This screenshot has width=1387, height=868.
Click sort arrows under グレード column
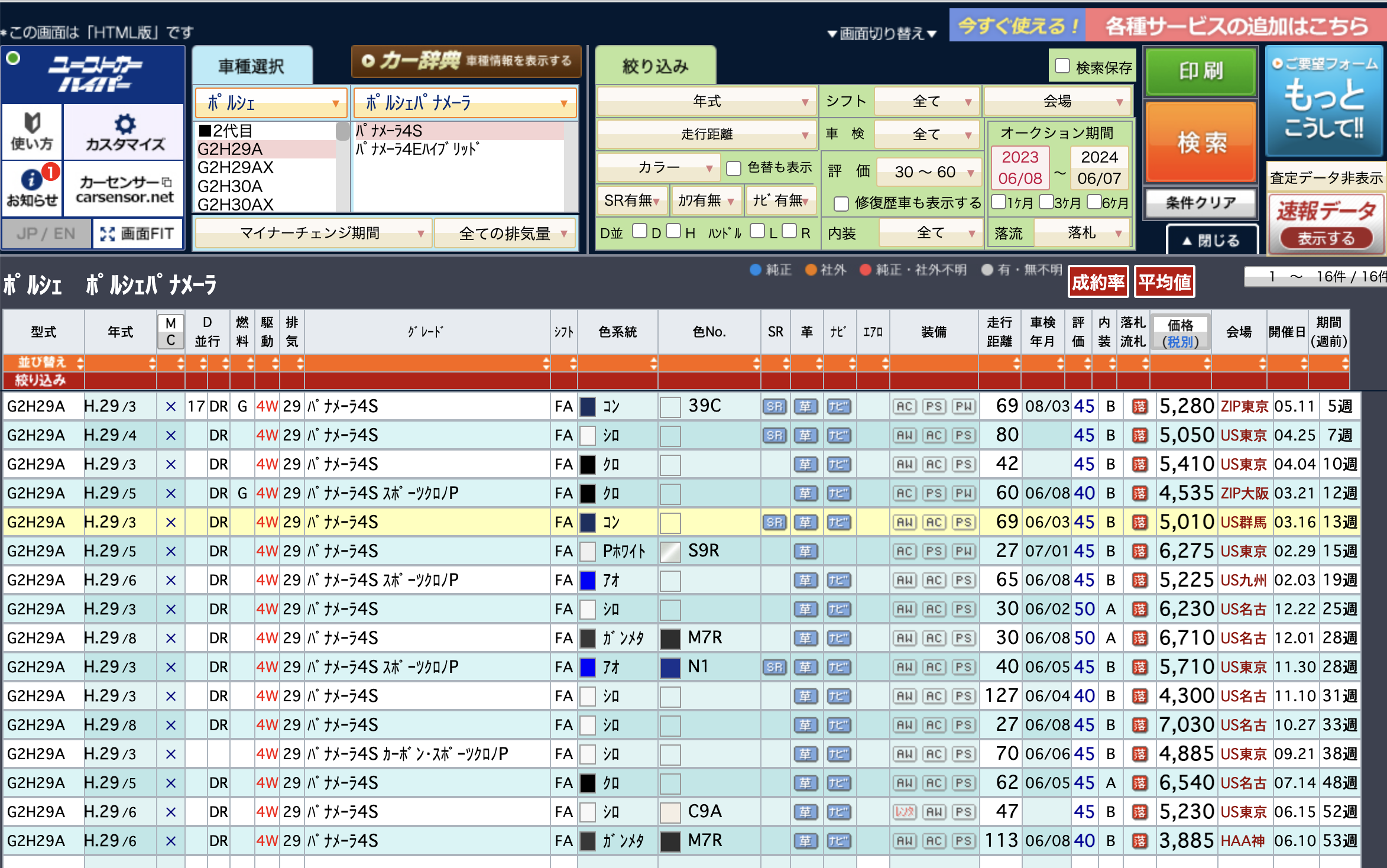(x=546, y=363)
